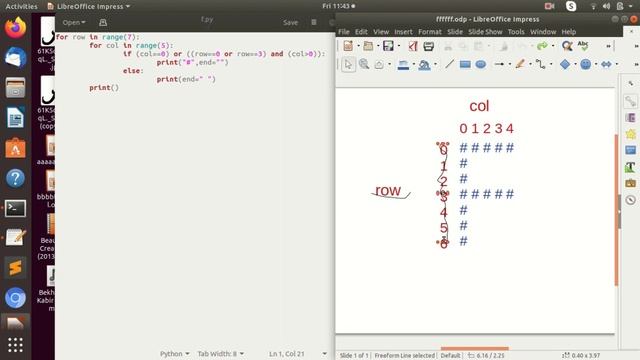Click the Open button in text editor
Image resolution: width=640 pixels, height=360 pixels.
click(x=73, y=22)
